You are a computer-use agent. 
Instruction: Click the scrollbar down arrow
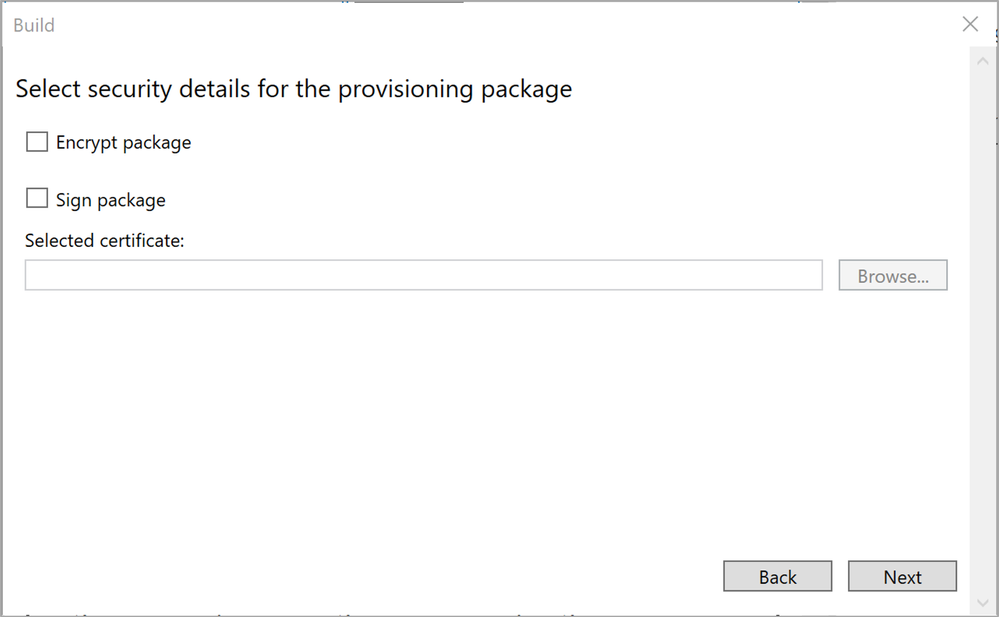coord(983,602)
